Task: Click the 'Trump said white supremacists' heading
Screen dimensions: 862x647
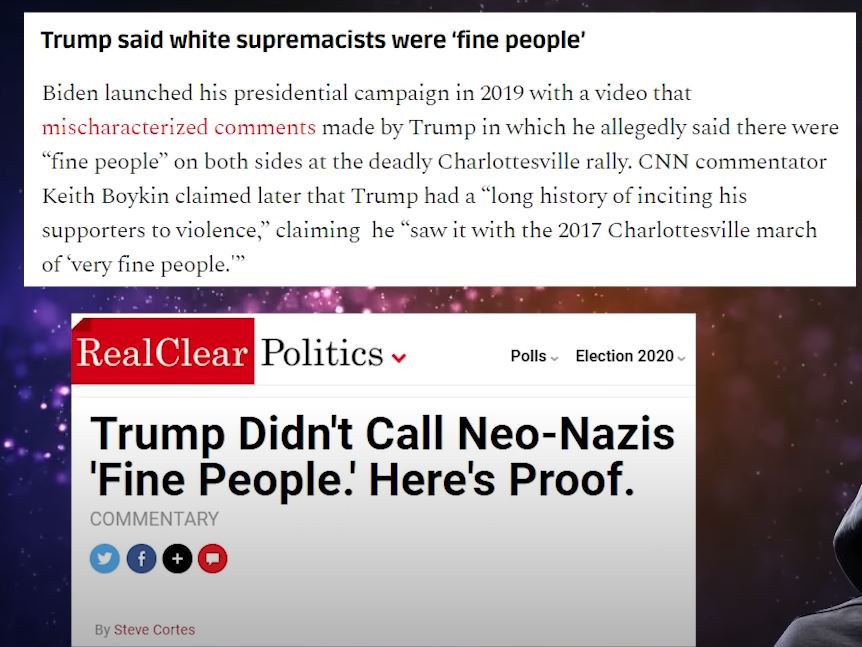Action: click(x=313, y=40)
